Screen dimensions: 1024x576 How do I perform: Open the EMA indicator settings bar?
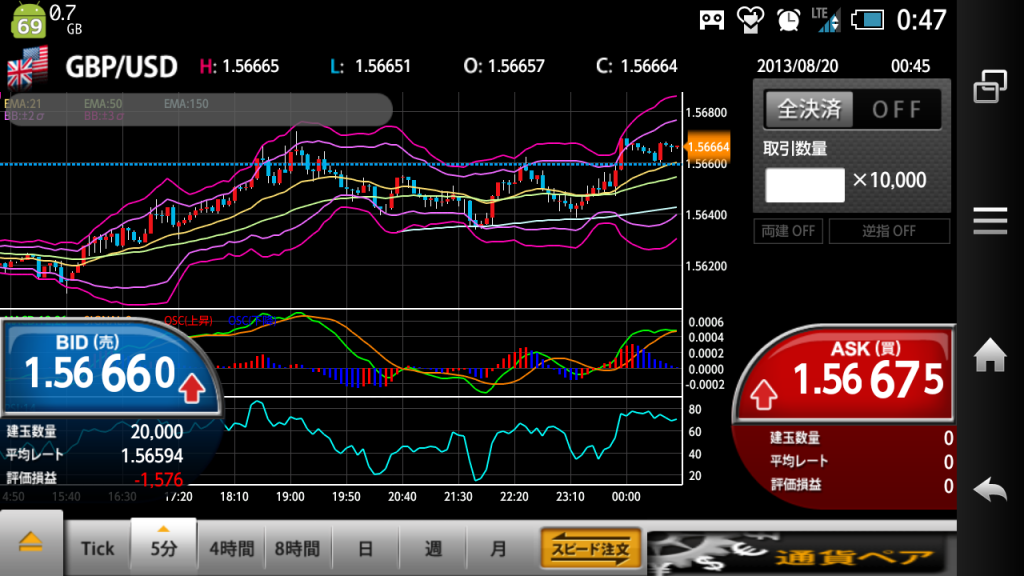195,109
